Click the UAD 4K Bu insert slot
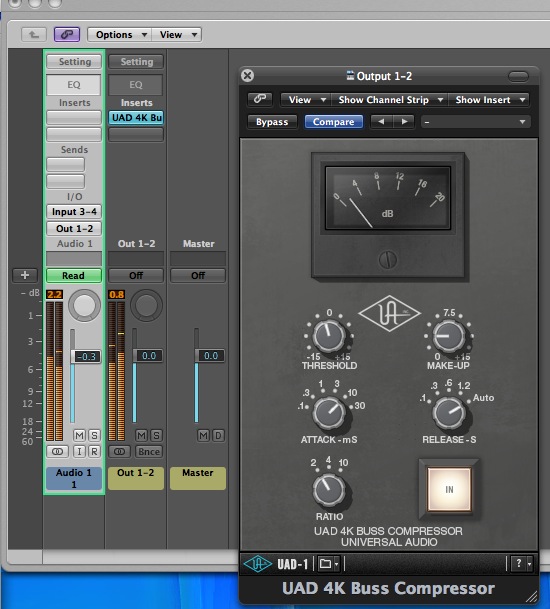 [x=136, y=117]
